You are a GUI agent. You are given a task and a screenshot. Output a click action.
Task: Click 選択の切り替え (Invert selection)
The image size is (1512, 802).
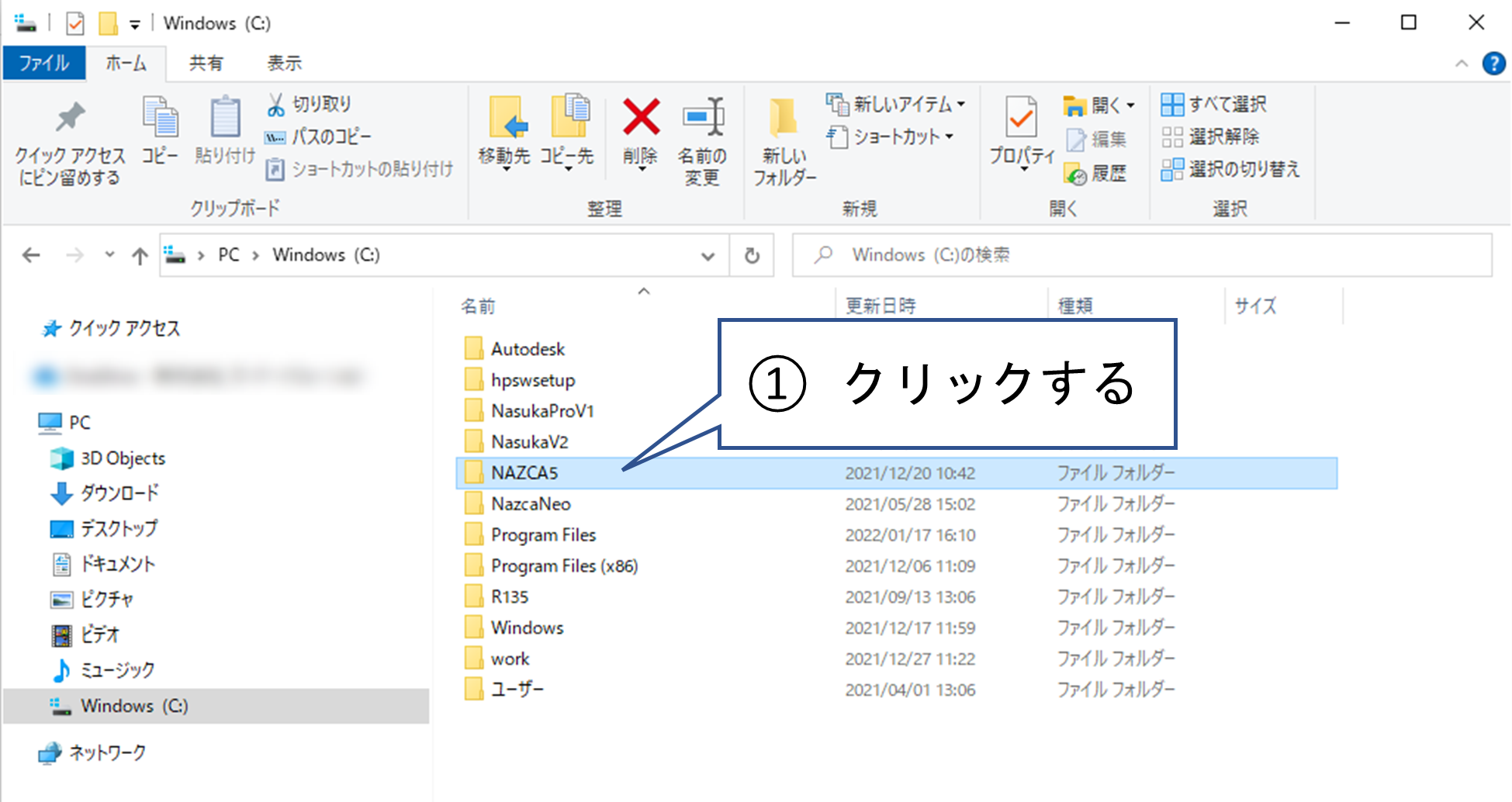[x=1230, y=169]
